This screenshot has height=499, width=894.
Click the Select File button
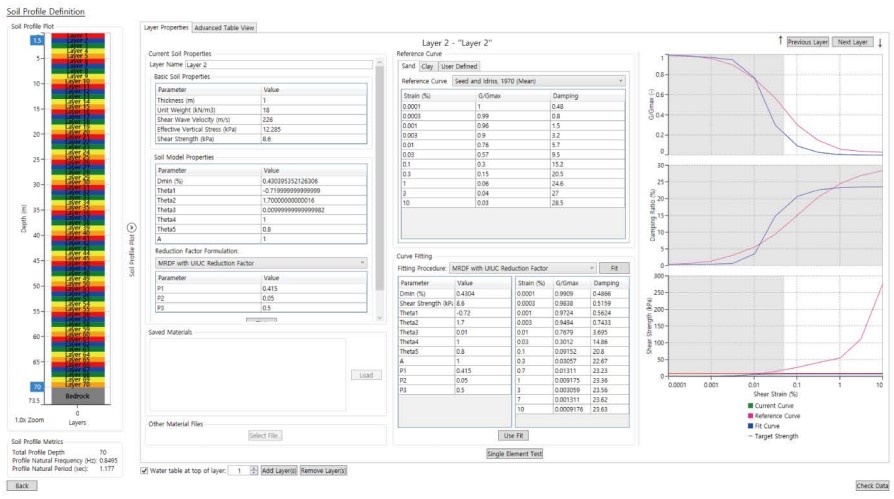click(x=265, y=435)
